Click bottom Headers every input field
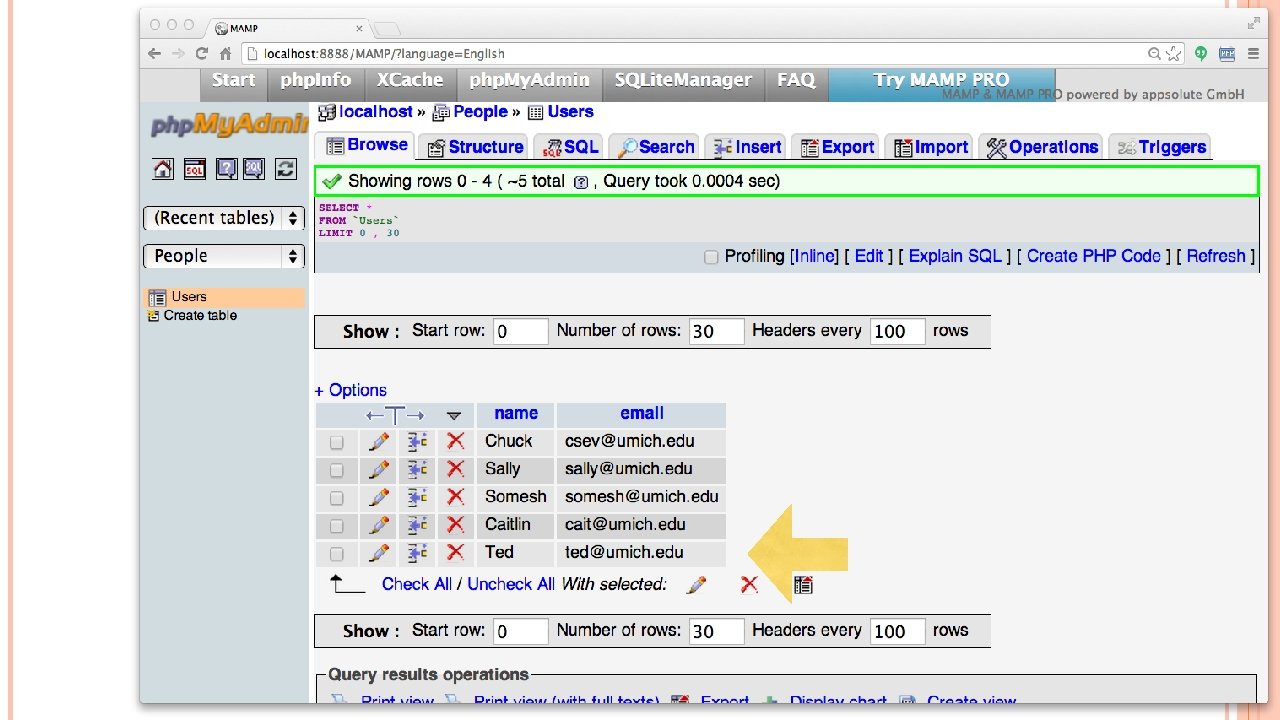 (897, 631)
